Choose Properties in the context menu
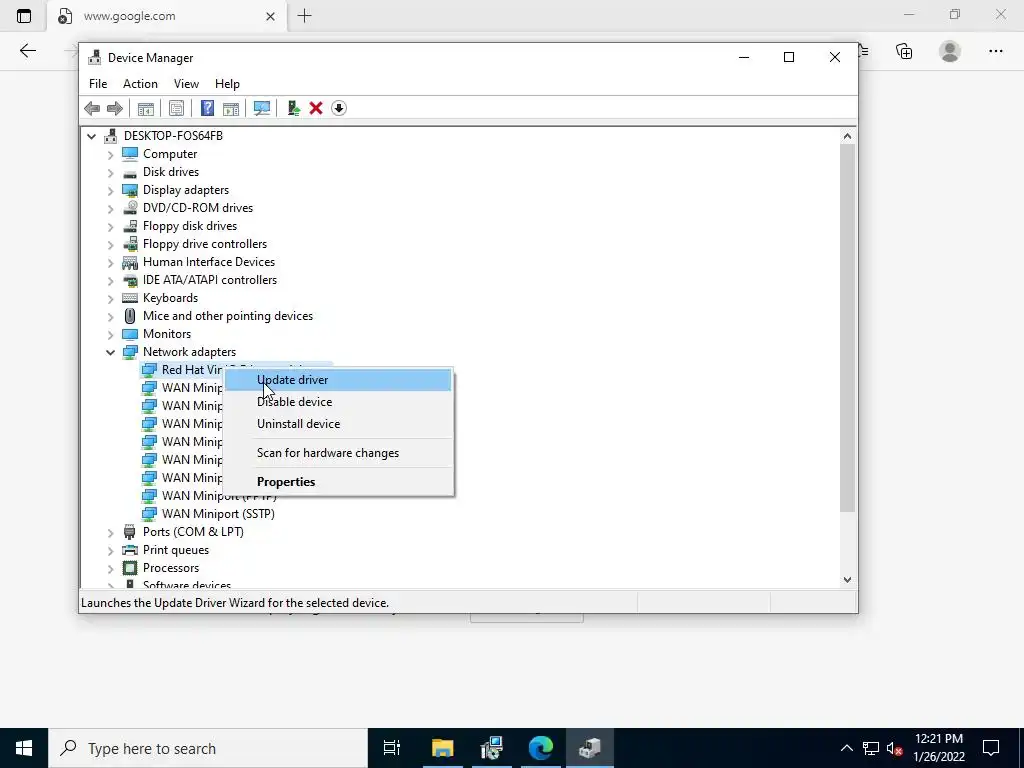 point(338,481)
